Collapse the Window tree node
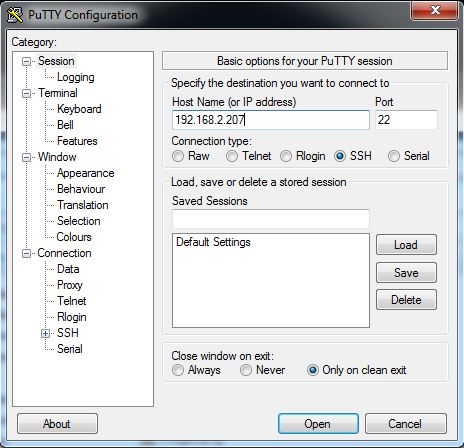The image size is (464, 448). 26,157
